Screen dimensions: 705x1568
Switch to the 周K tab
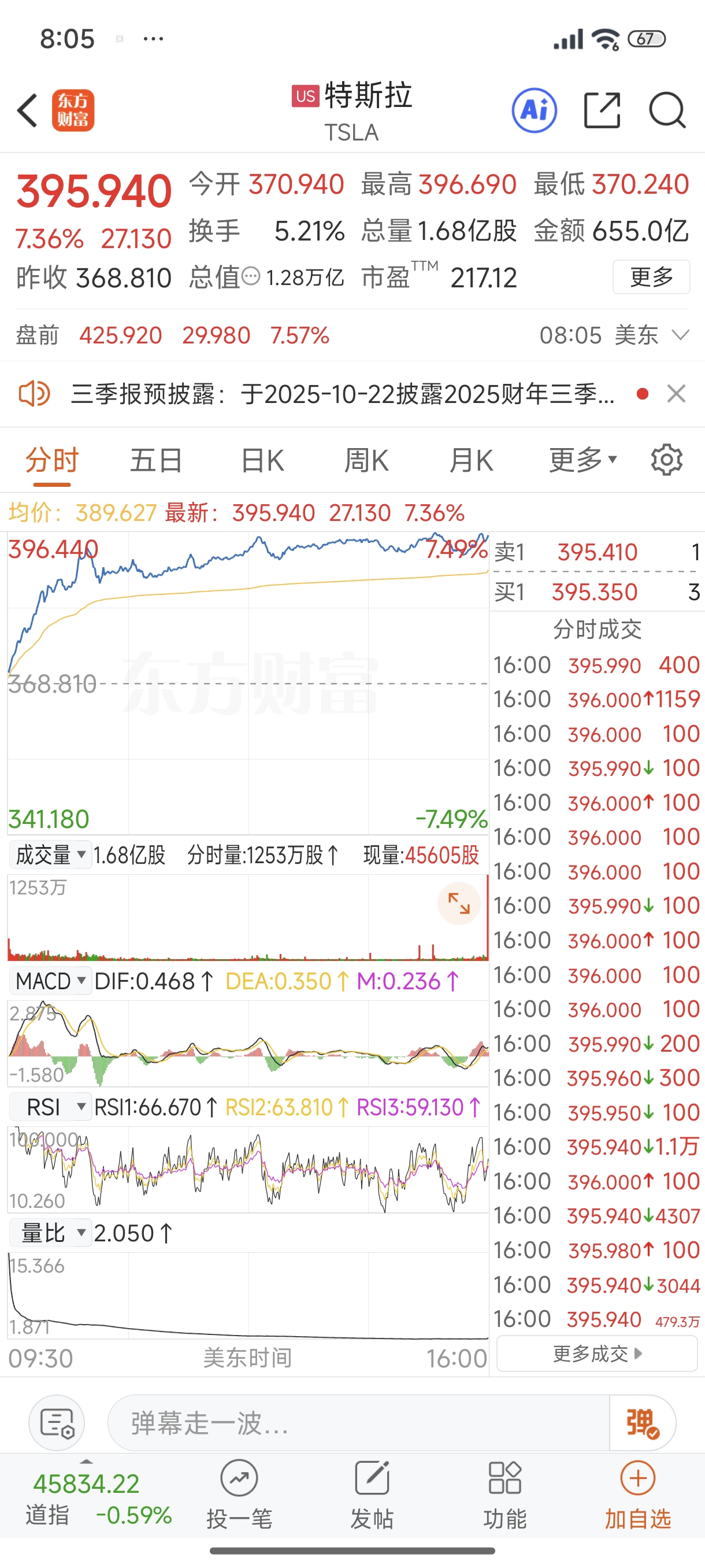[366, 460]
